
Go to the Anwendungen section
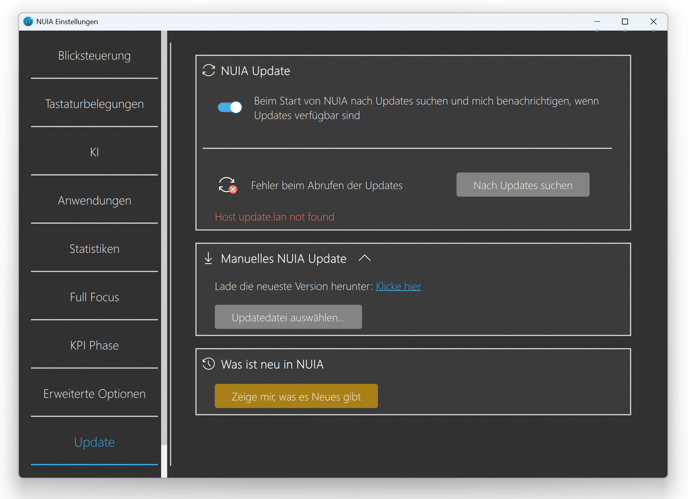click(x=94, y=201)
